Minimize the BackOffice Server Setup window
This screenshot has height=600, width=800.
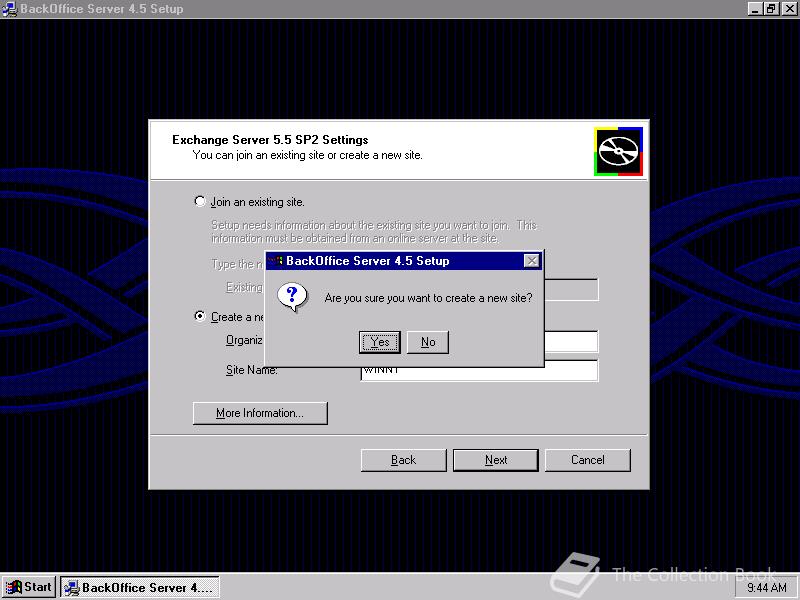(756, 9)
